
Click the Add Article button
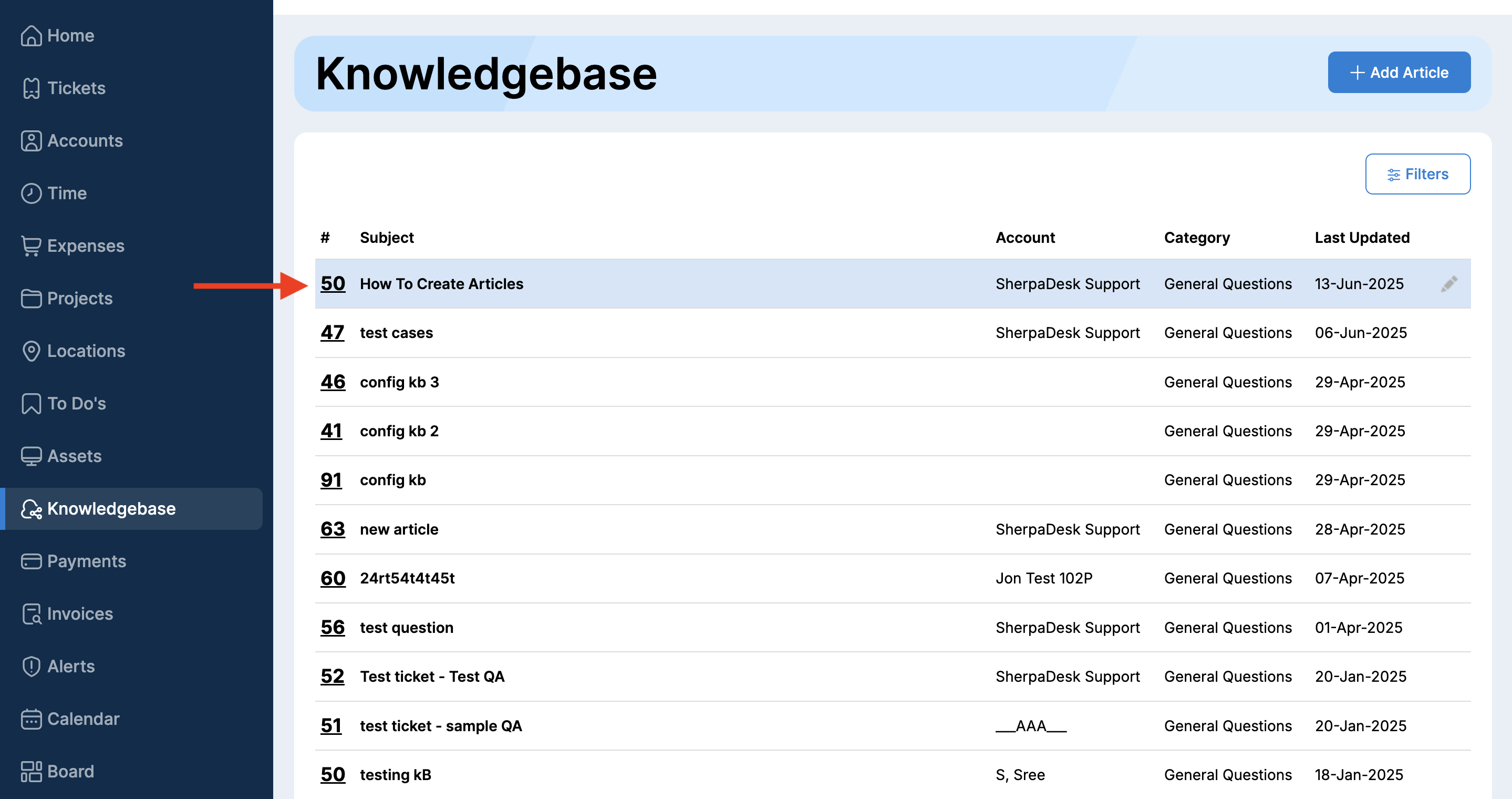[x=1399, y=73]
